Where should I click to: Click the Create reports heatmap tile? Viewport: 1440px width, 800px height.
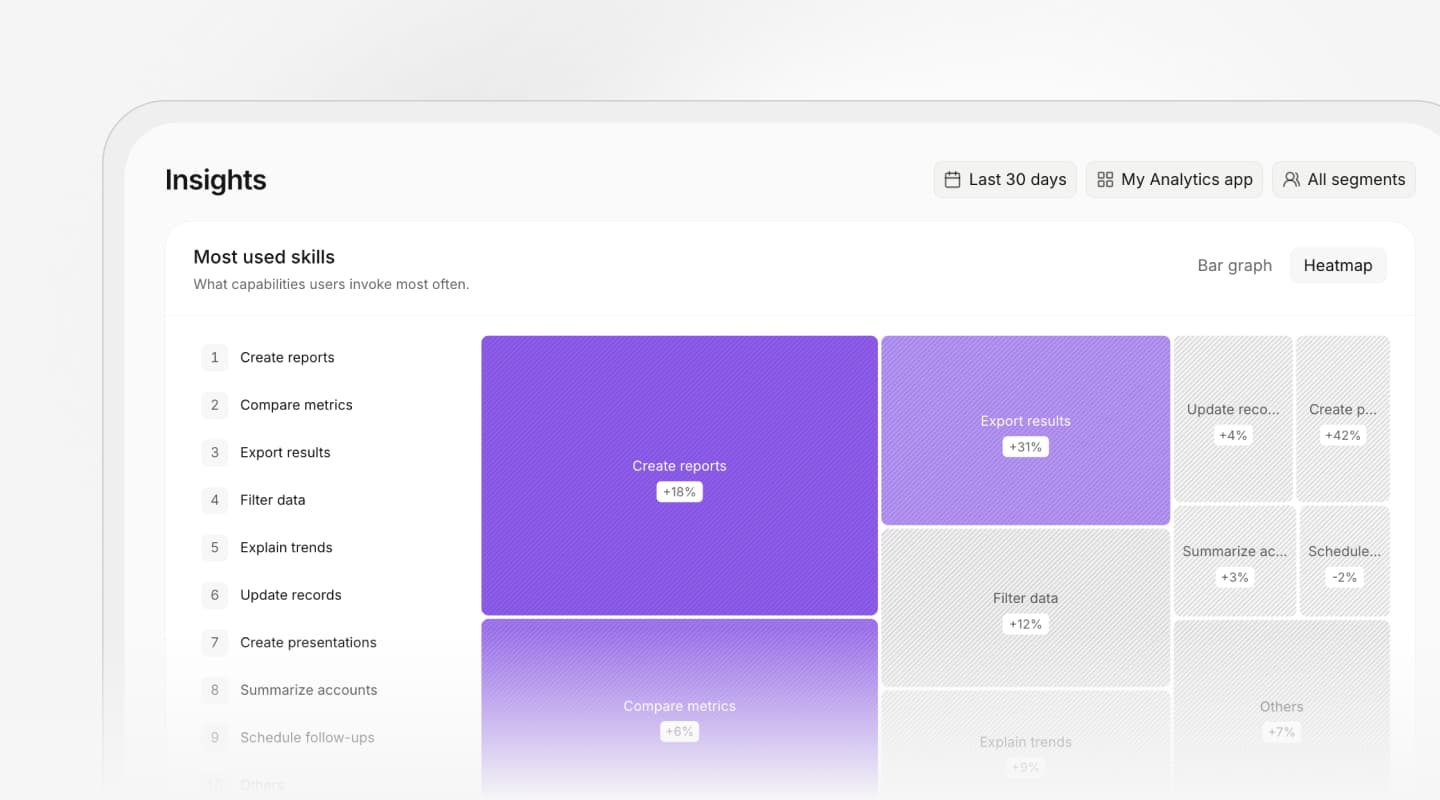679,475
